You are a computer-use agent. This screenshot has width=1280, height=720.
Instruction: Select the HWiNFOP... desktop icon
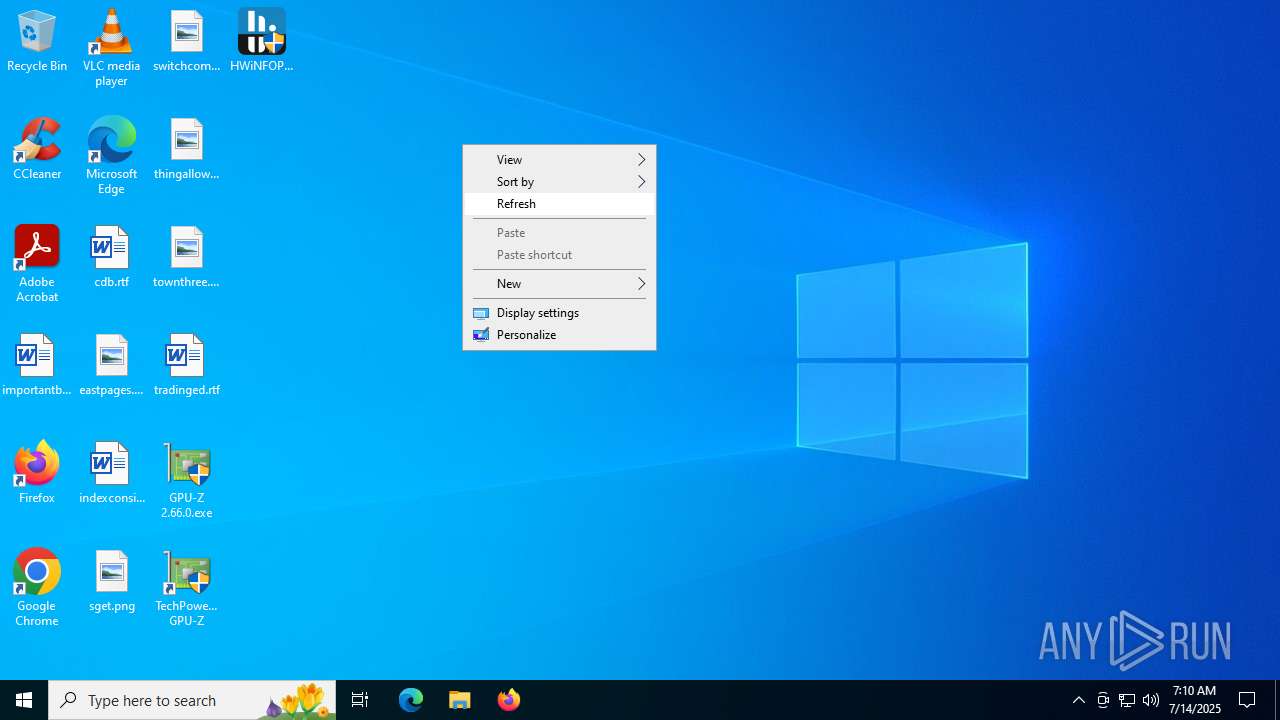(x=262, y=42)
